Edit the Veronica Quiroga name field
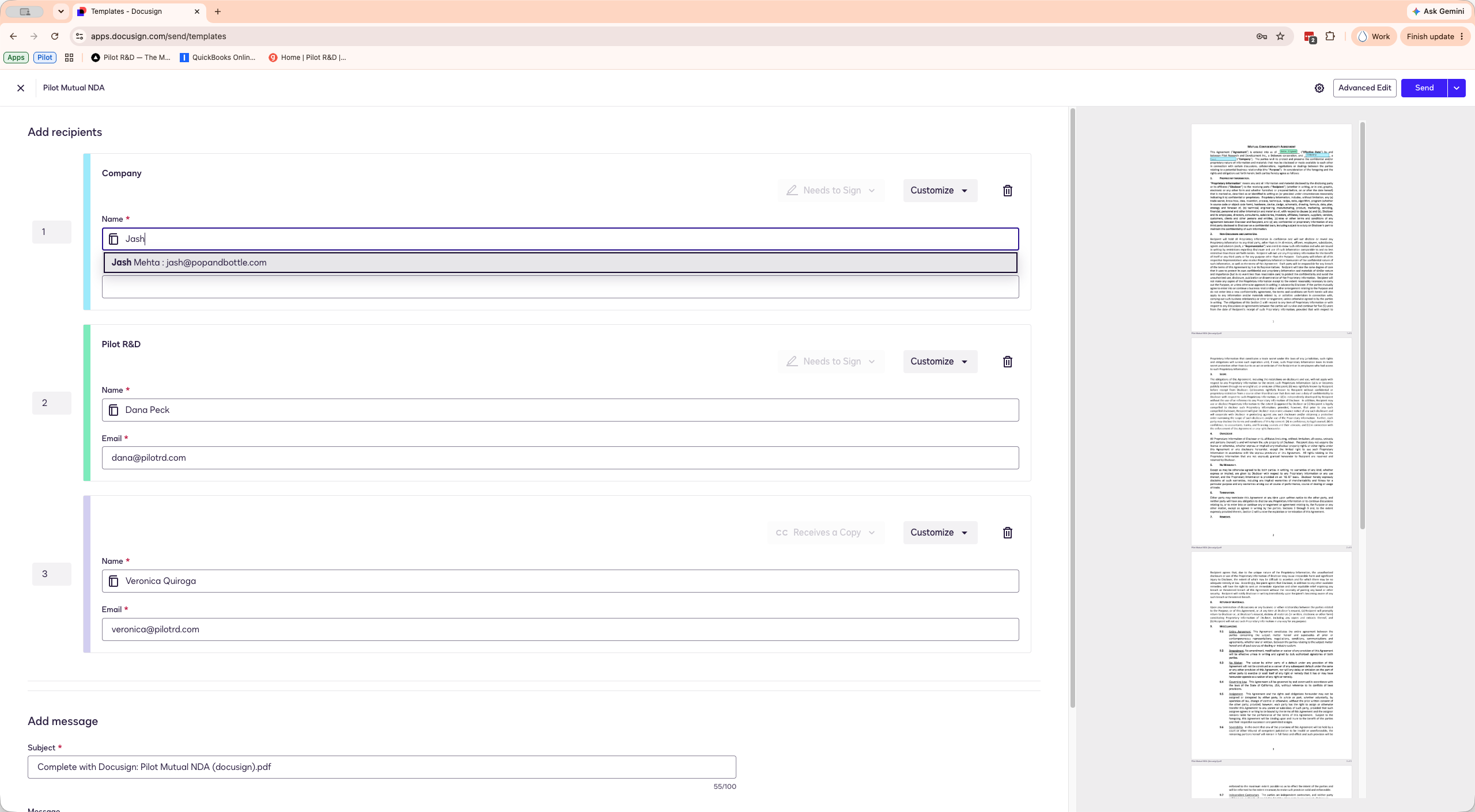1475x812 pixels. point(560,581)
